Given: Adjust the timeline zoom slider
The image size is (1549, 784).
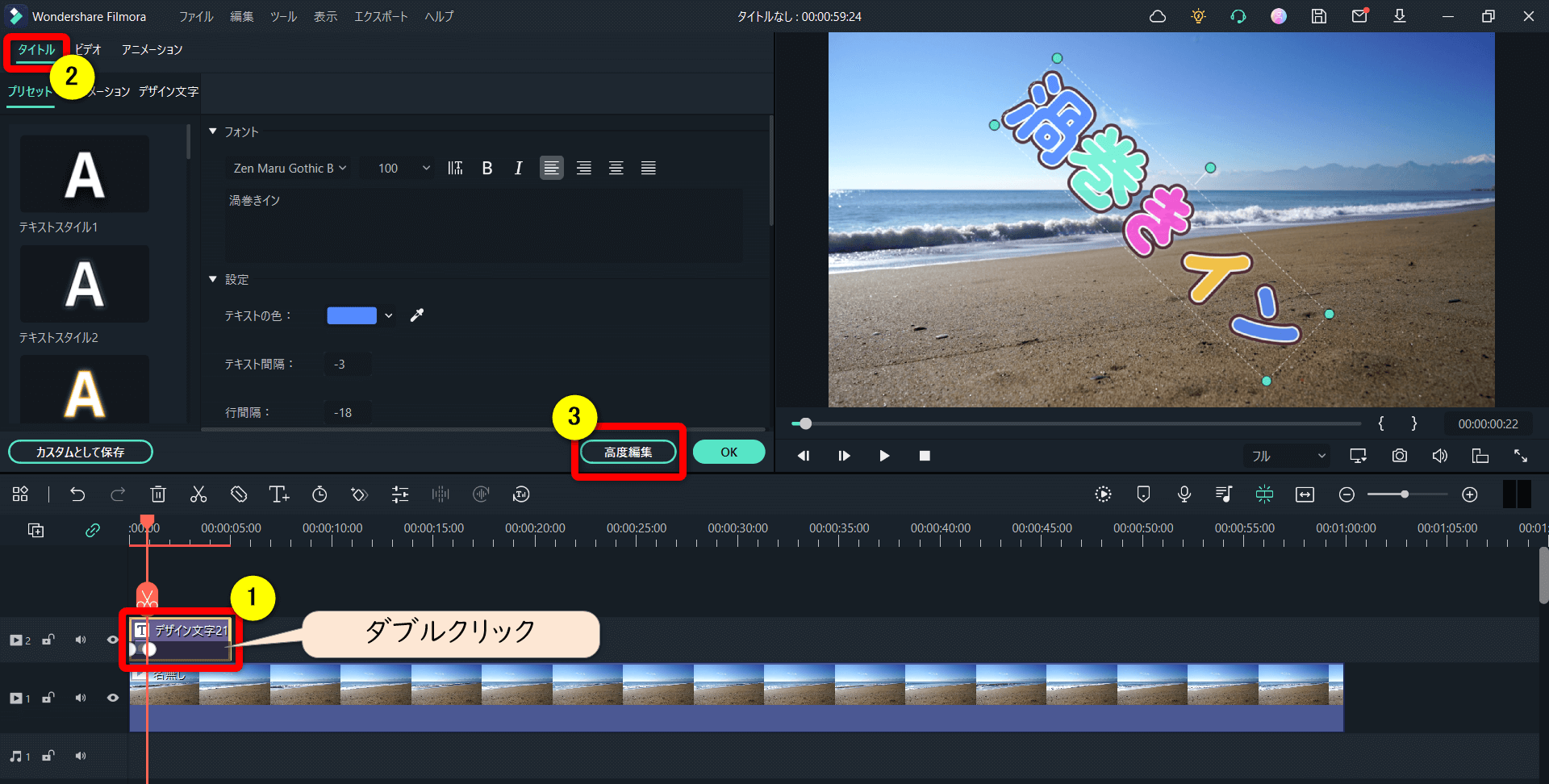Looking at the screenshot, I should pyautogui.click(x=1407, y=494).
